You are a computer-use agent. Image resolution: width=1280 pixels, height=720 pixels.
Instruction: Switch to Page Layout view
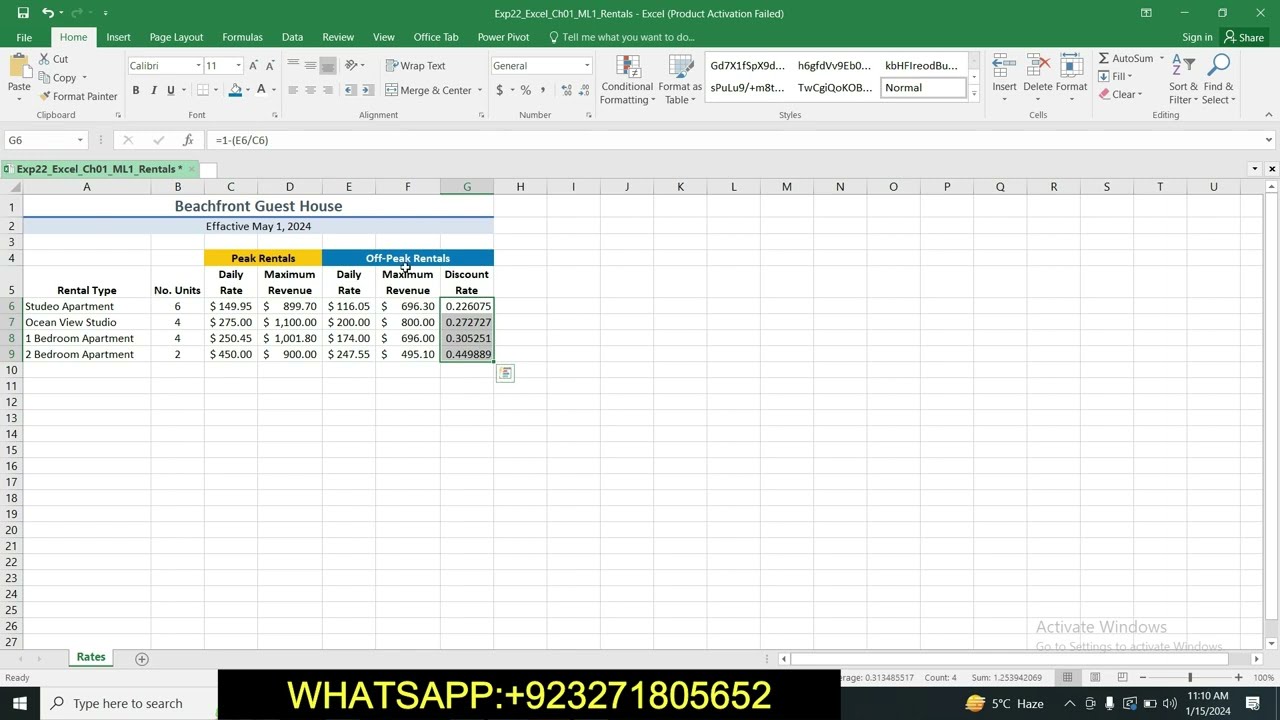pos(1095,677)
